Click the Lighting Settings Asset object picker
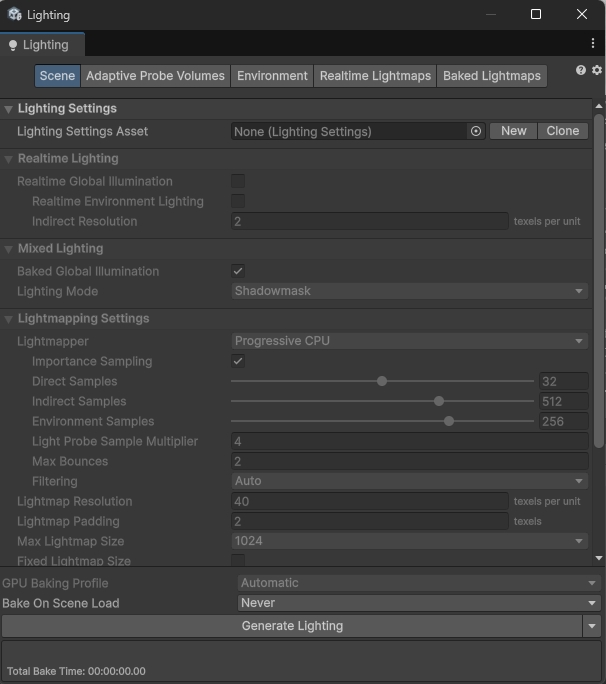The height and width of the screenshot is (684, 606). tap(476, 131)
